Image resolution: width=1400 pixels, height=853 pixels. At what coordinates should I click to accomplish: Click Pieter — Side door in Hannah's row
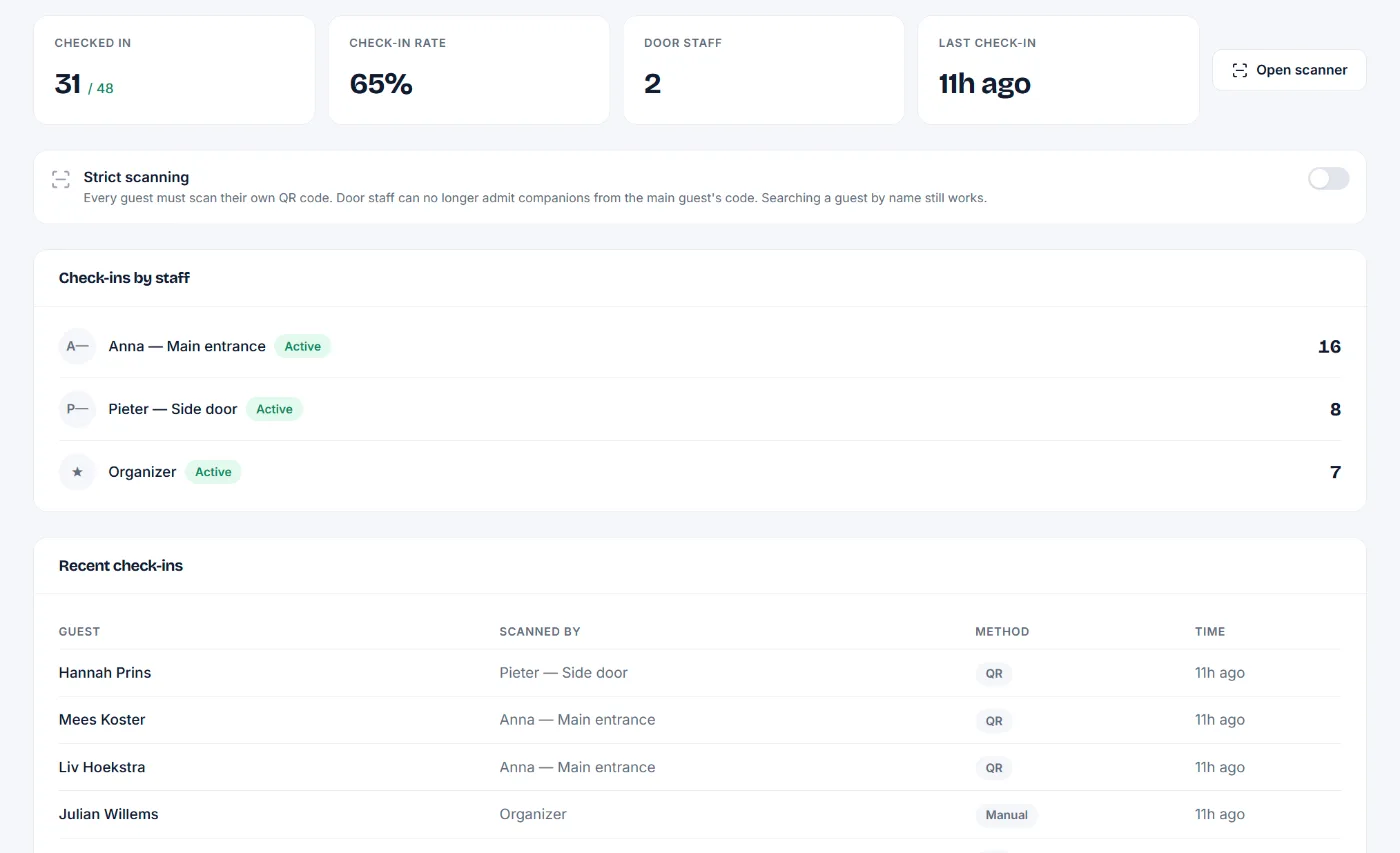coord(564,673)
